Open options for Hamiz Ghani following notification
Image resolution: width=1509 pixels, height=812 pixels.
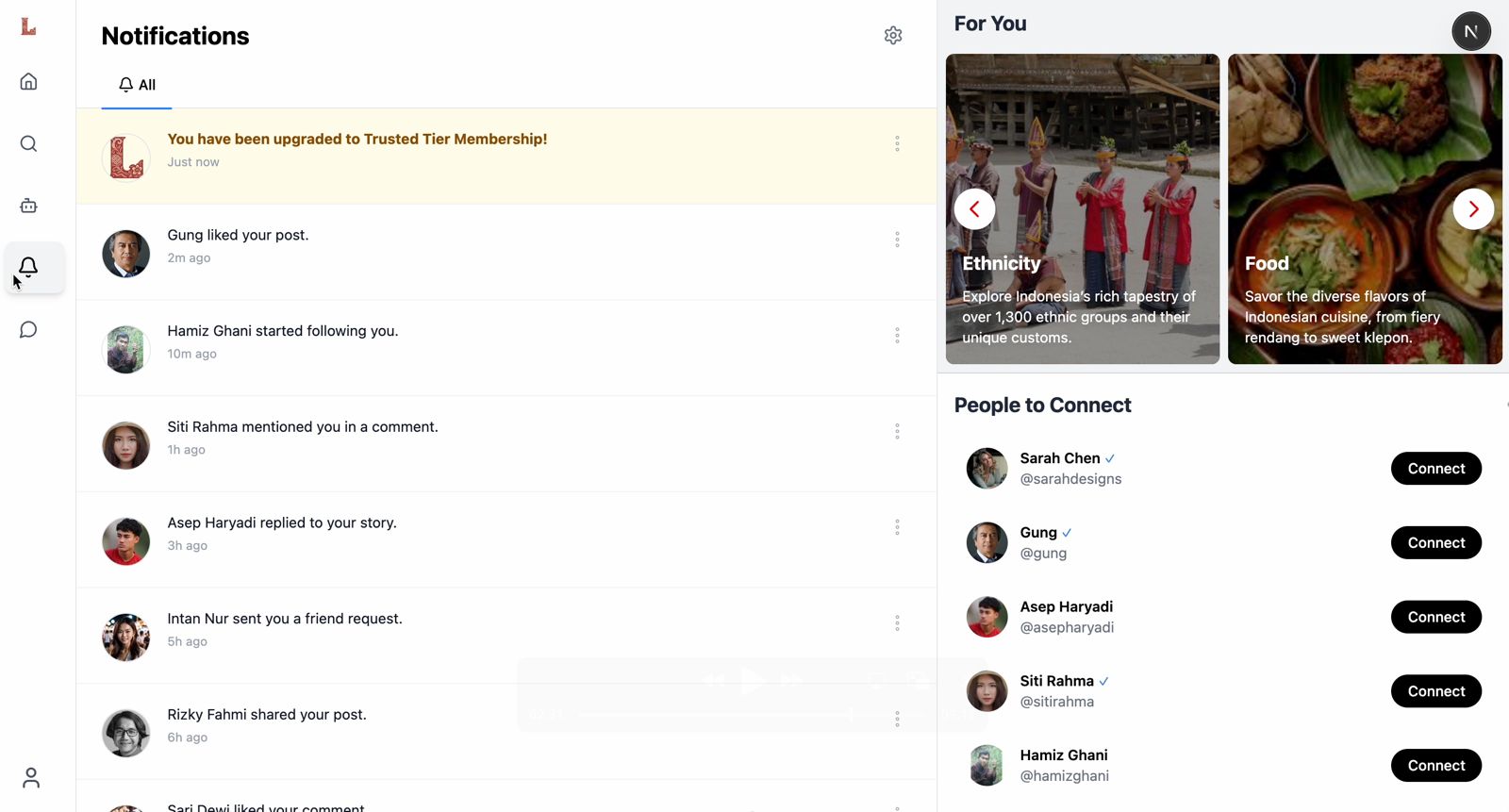pyautogui.click(x=897, y=336)
